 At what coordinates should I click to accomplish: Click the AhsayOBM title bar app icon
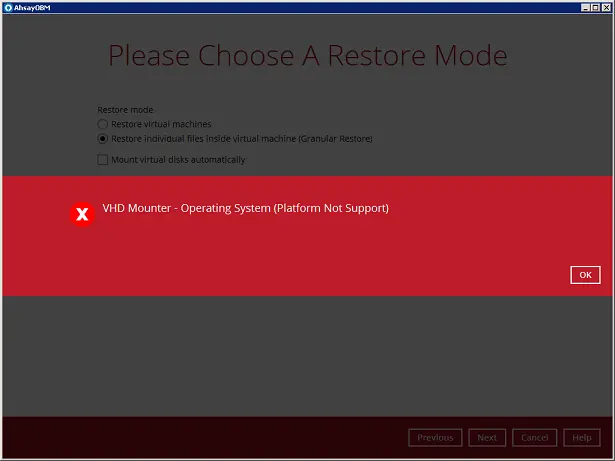(x=7, y=6)
